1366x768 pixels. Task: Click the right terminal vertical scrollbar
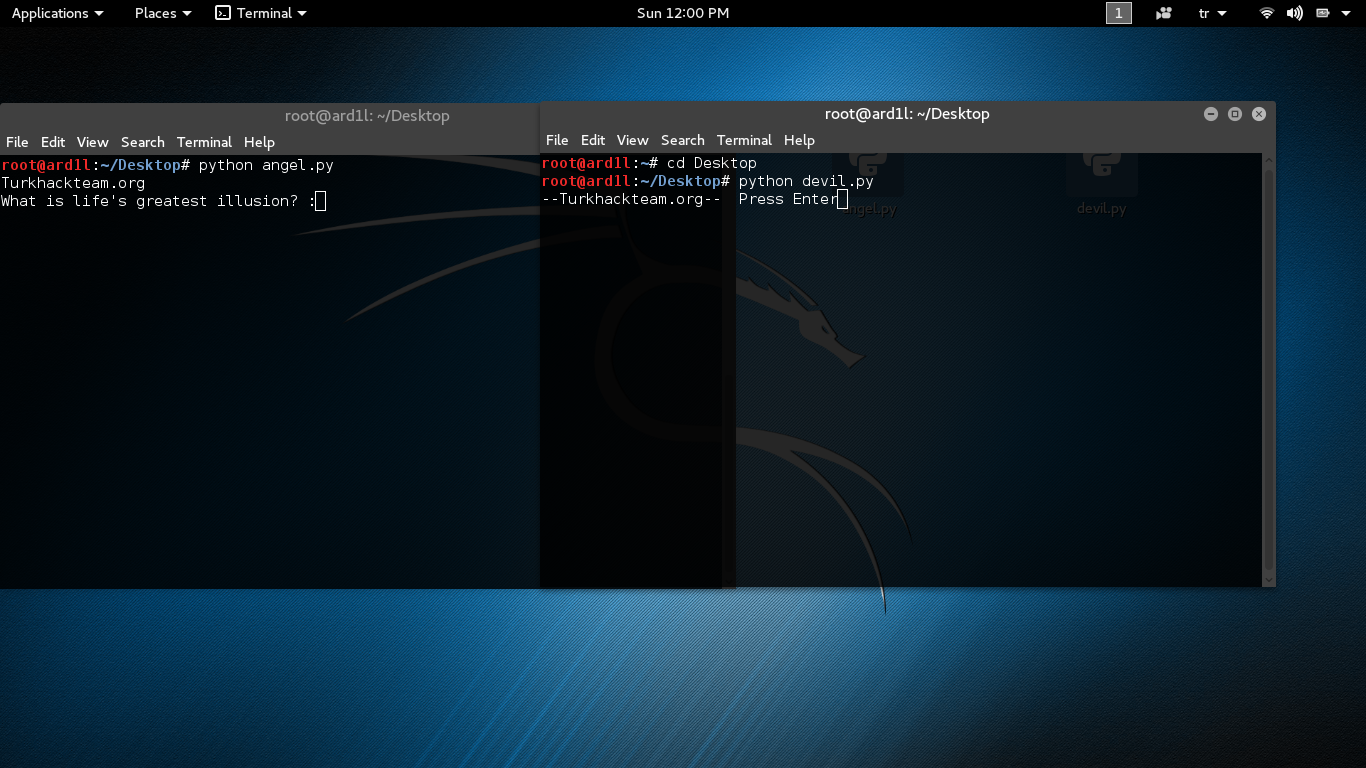1269,370
